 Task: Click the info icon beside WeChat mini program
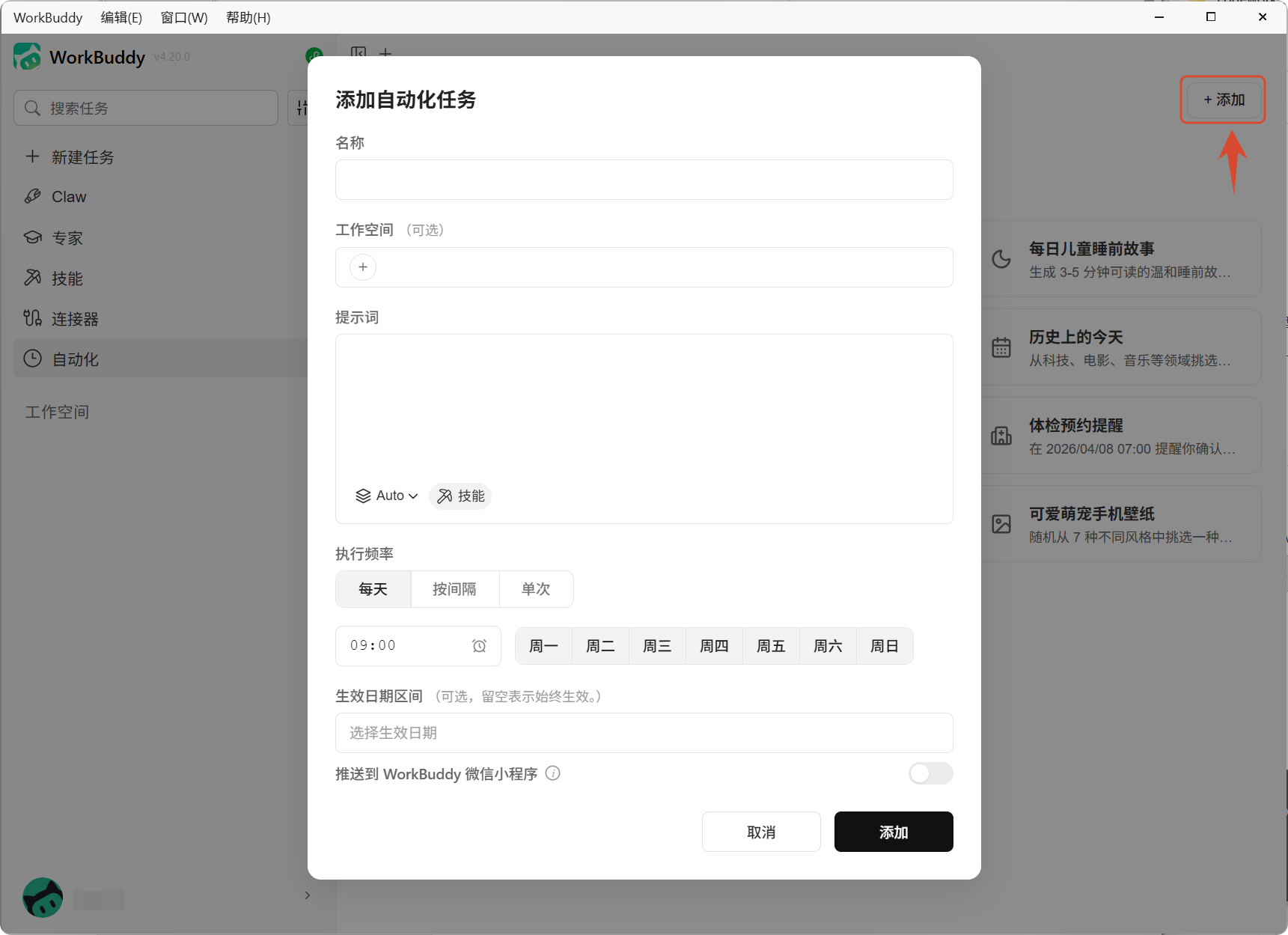point(553,773)
